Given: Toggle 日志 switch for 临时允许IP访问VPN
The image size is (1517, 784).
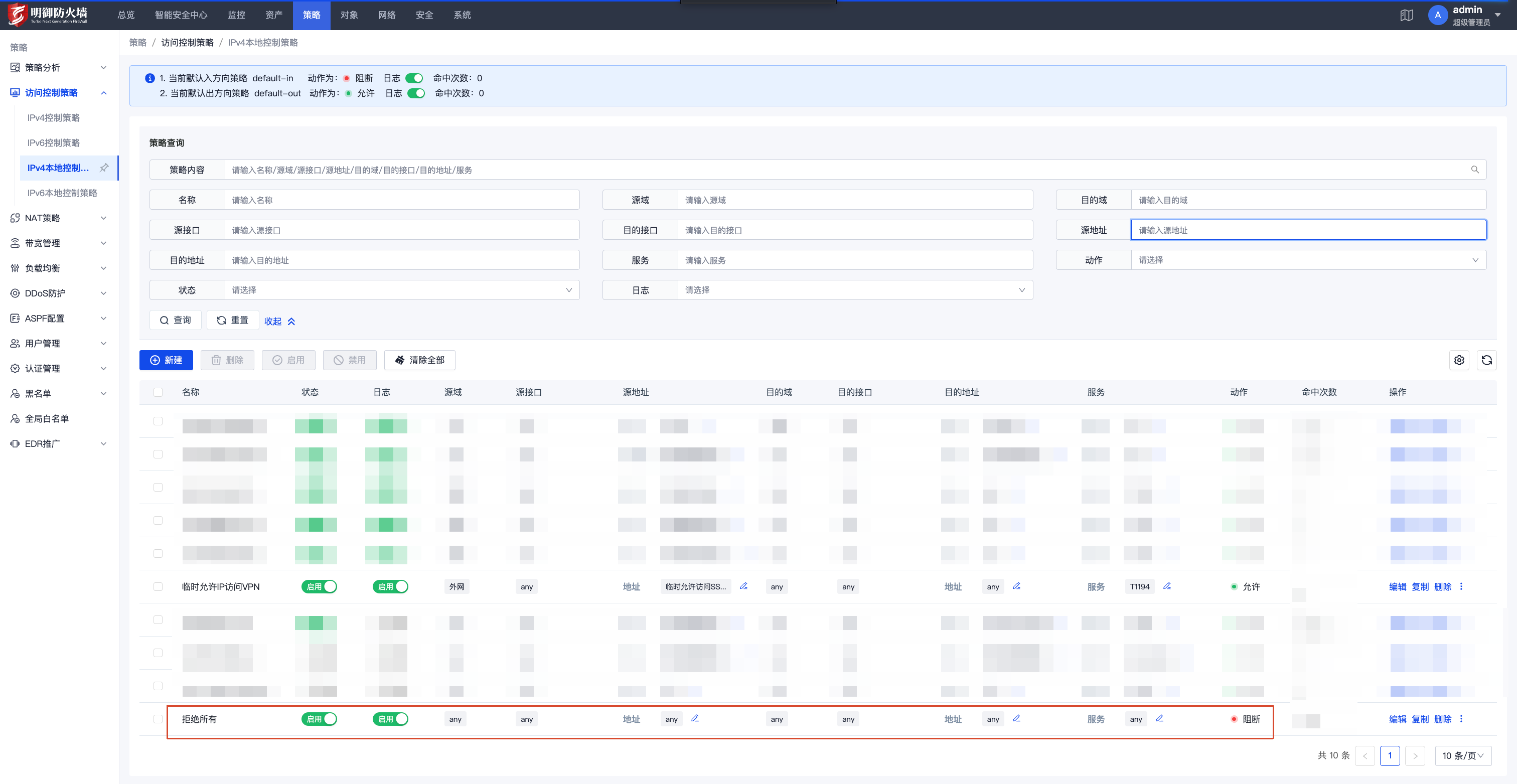Looking at the screenshot, I should [390, 587].
